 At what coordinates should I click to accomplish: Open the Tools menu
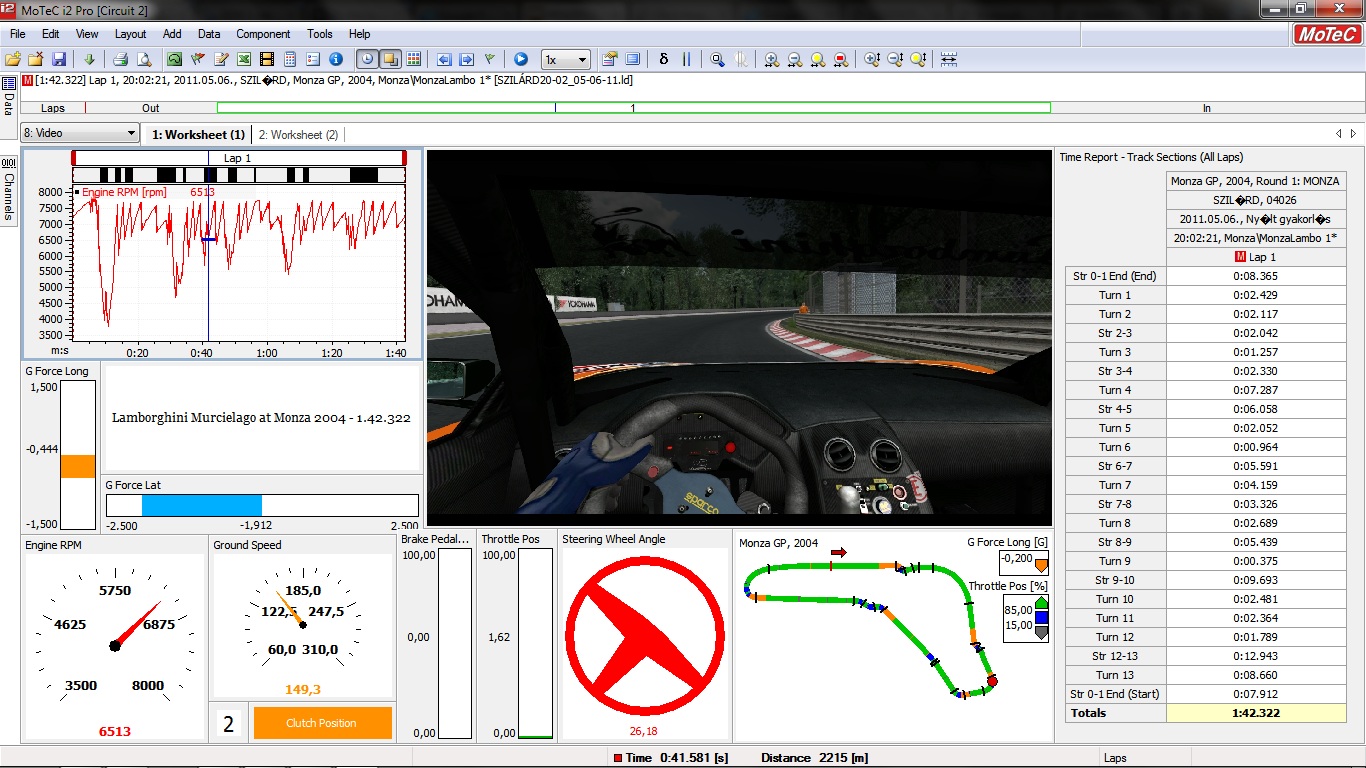320,34
